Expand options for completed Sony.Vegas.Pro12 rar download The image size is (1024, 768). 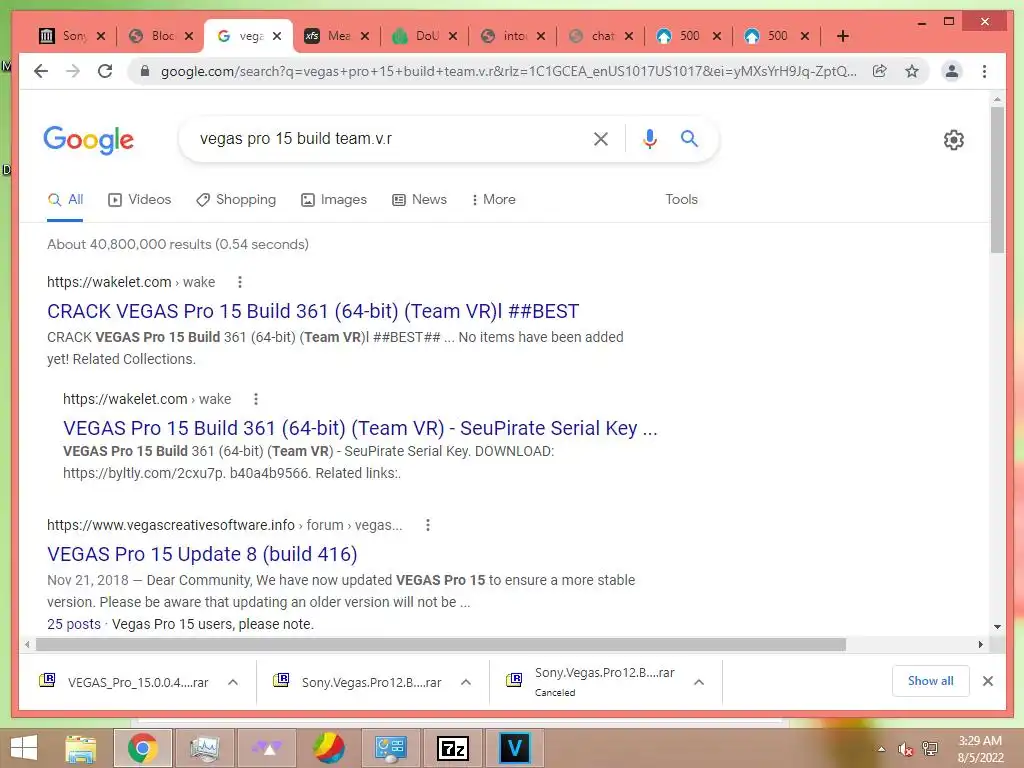[466, 682]
